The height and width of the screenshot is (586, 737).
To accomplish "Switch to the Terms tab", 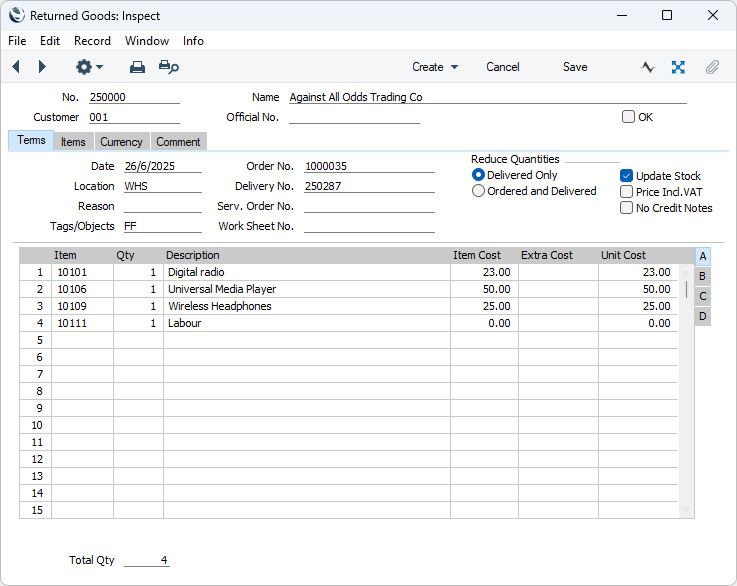I will coord(31,141).
